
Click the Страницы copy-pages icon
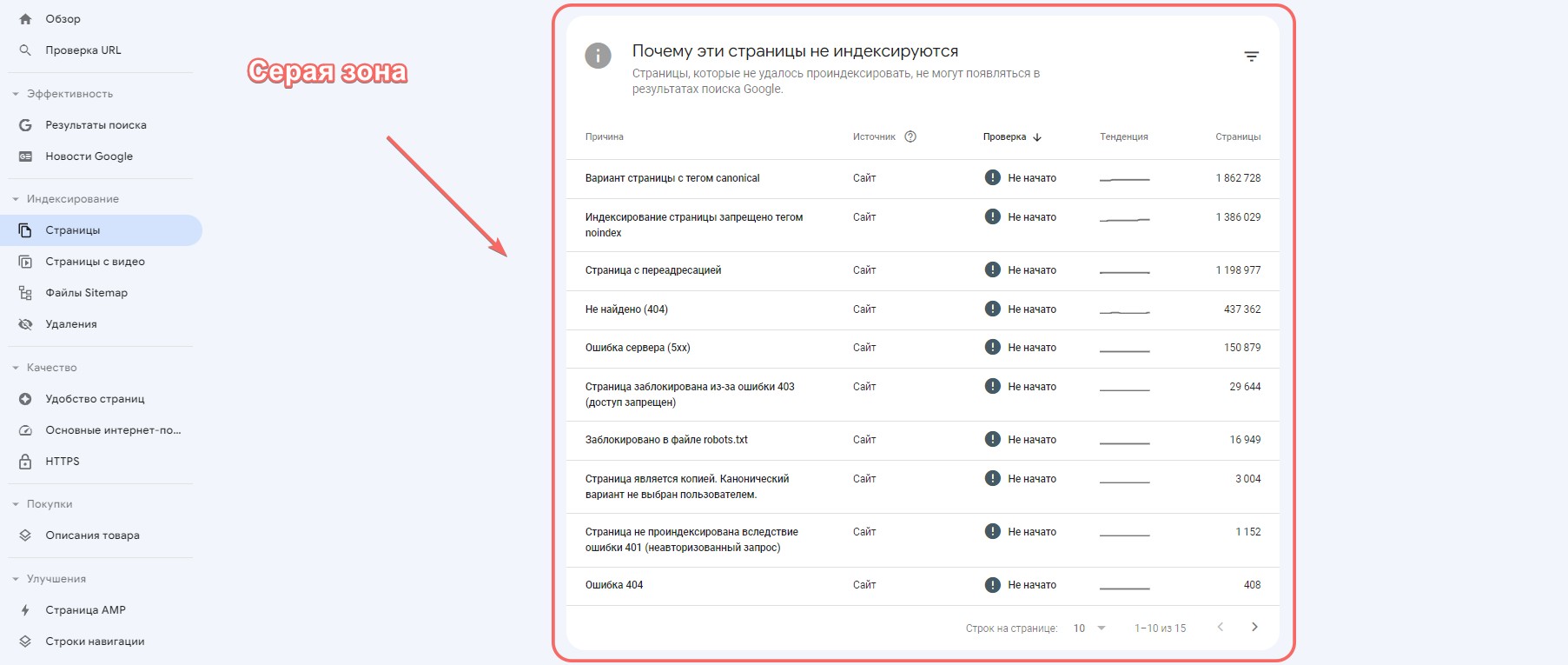tap(25, 230)
